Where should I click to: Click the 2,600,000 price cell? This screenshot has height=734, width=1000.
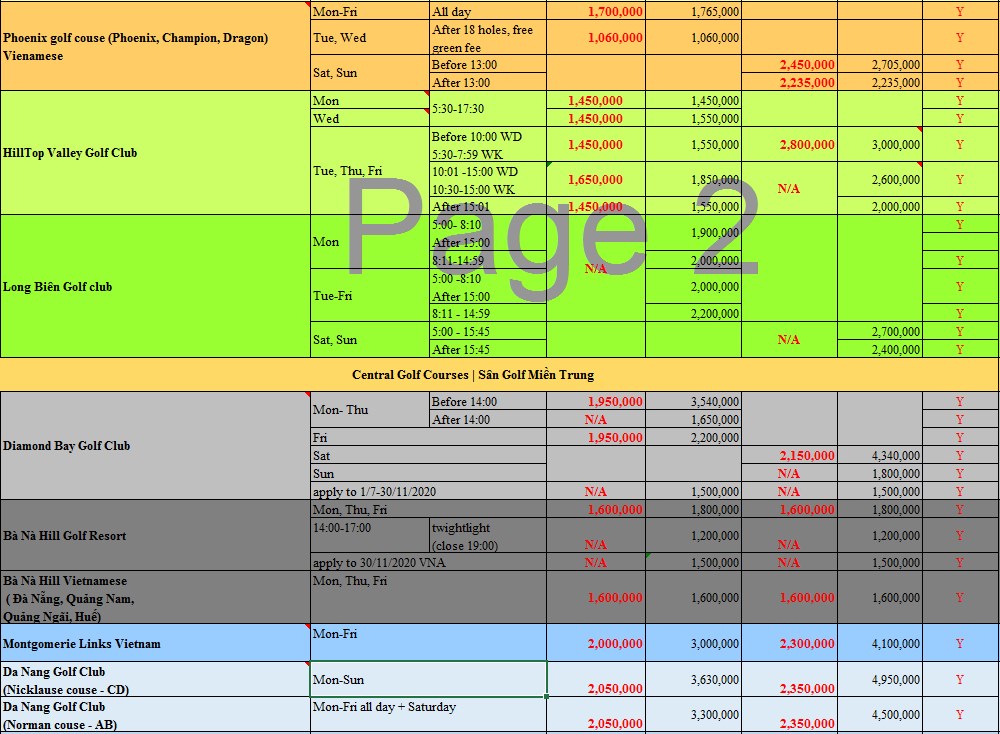point(880,180)
